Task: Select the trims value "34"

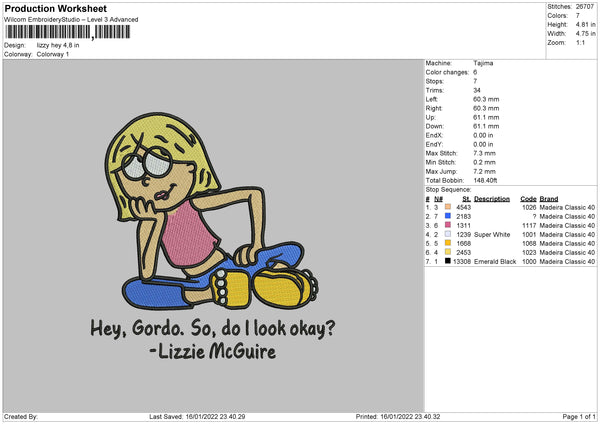Action: click(477, 91)
